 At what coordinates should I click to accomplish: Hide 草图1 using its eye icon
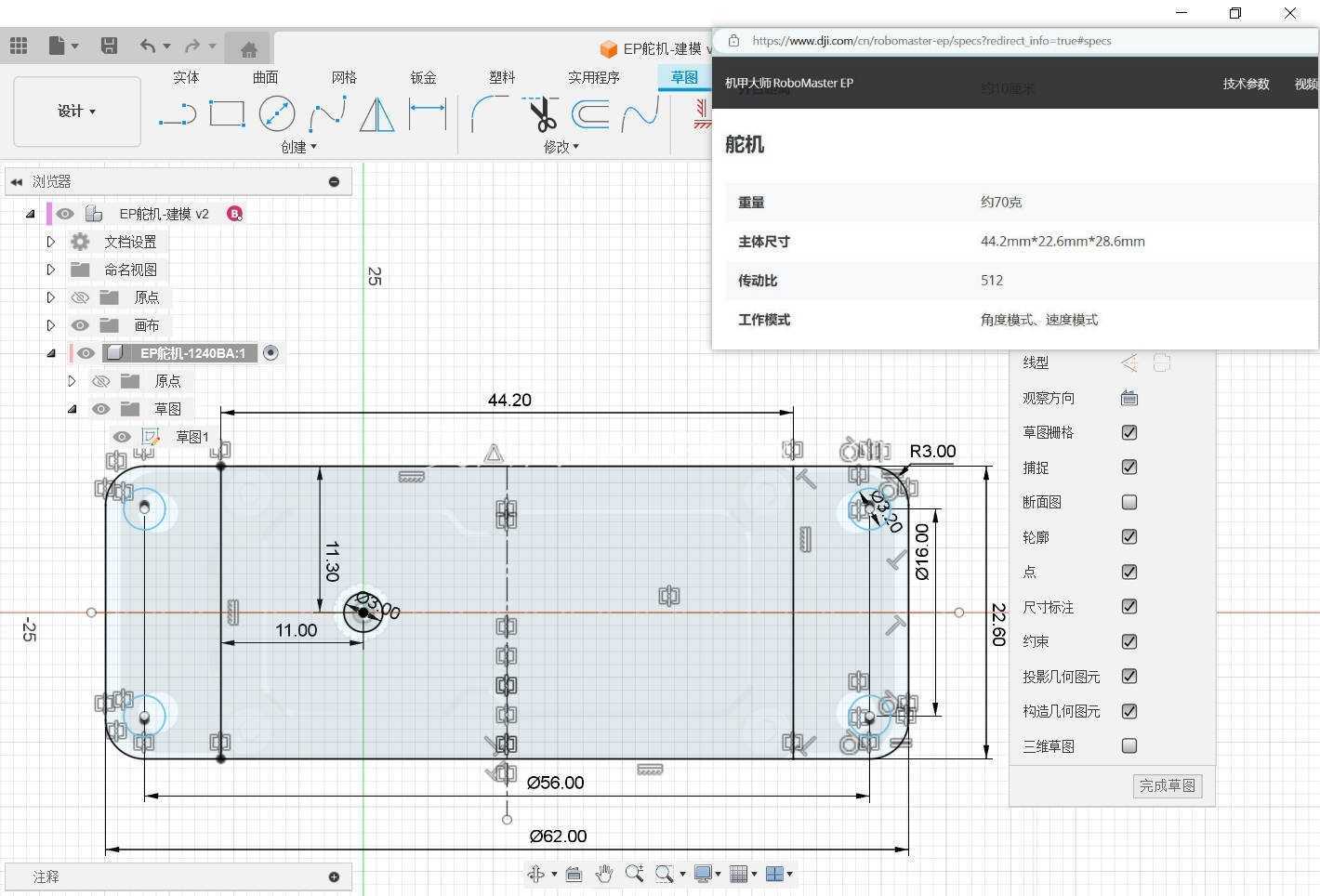(121, 437)
